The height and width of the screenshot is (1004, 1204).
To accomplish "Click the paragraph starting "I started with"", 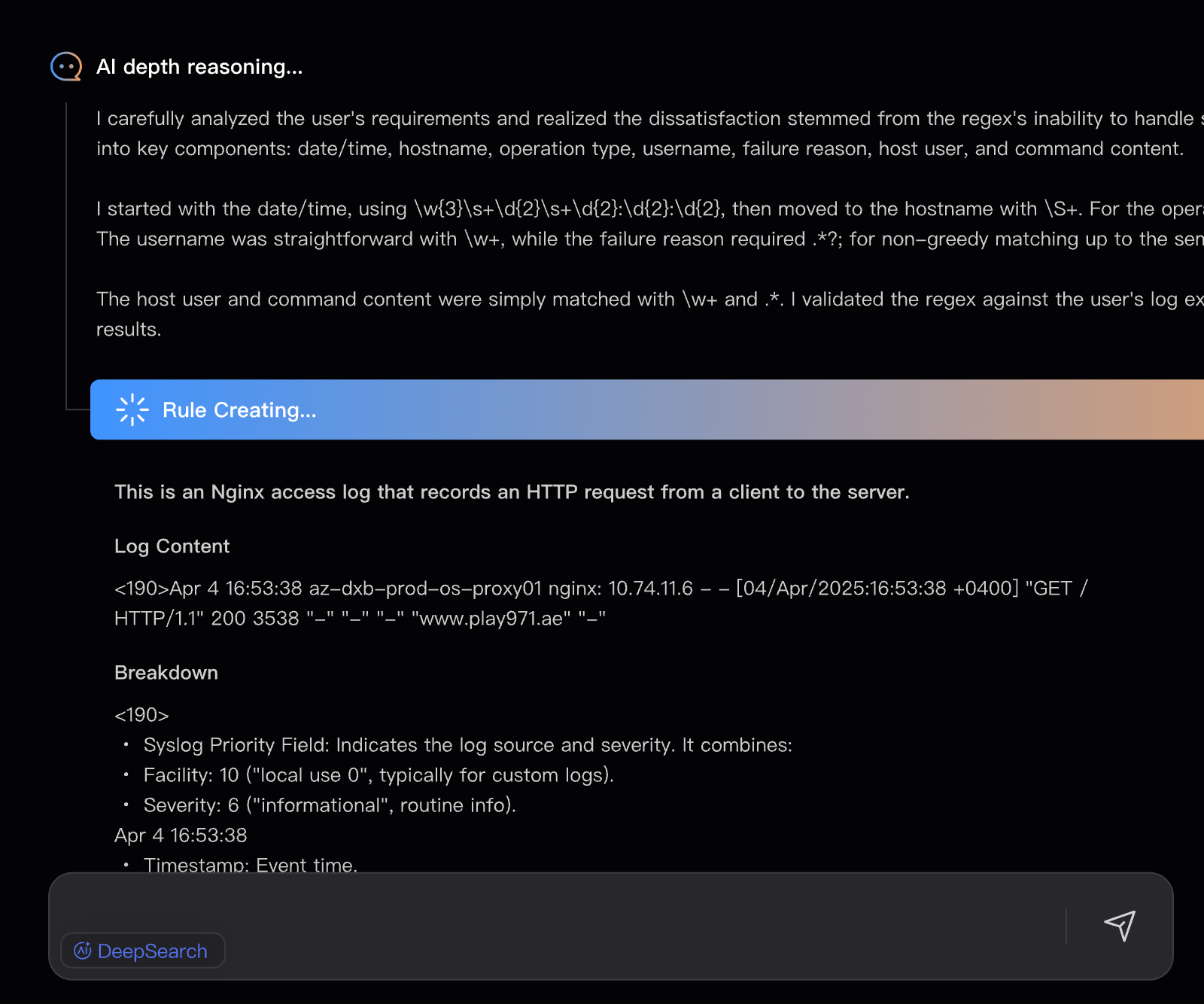I will click(640, 224).
